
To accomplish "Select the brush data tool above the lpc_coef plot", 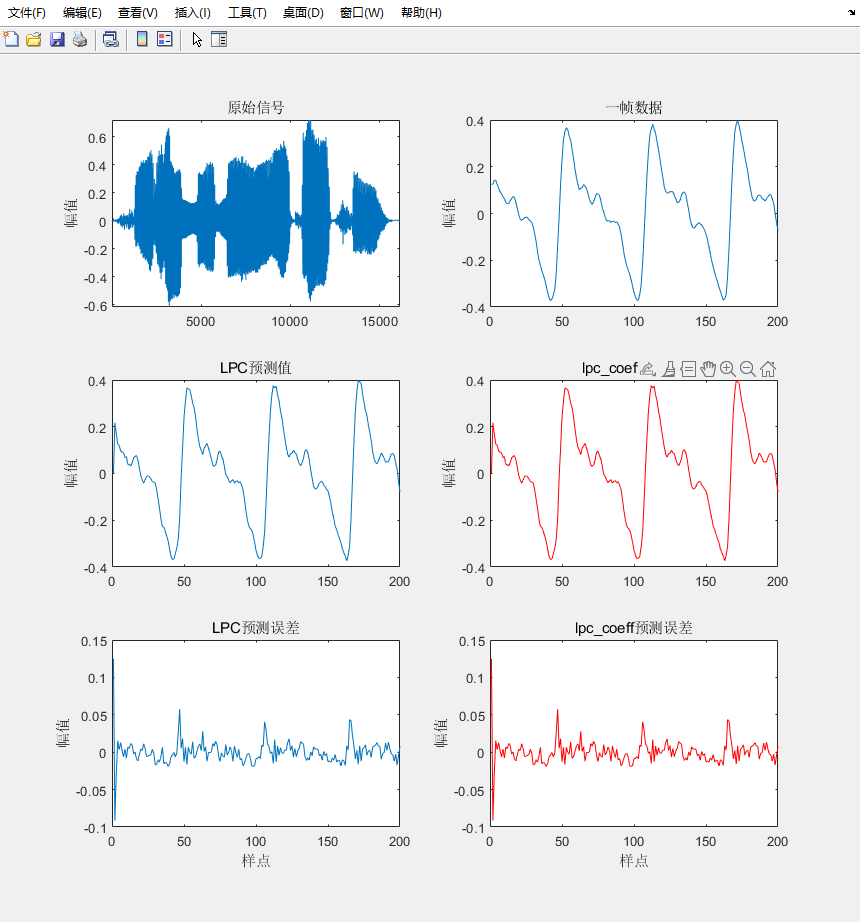I will click(x=668, y=369).
